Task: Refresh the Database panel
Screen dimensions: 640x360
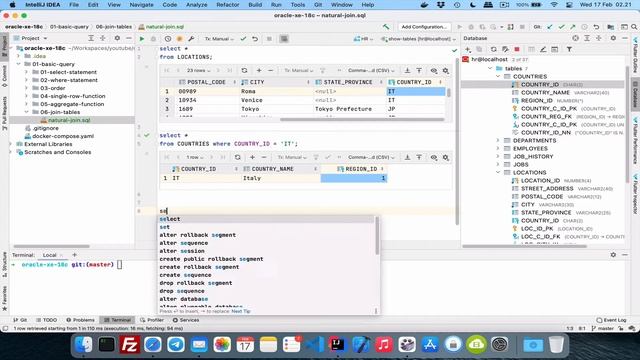Action: [x=493, y=49]
